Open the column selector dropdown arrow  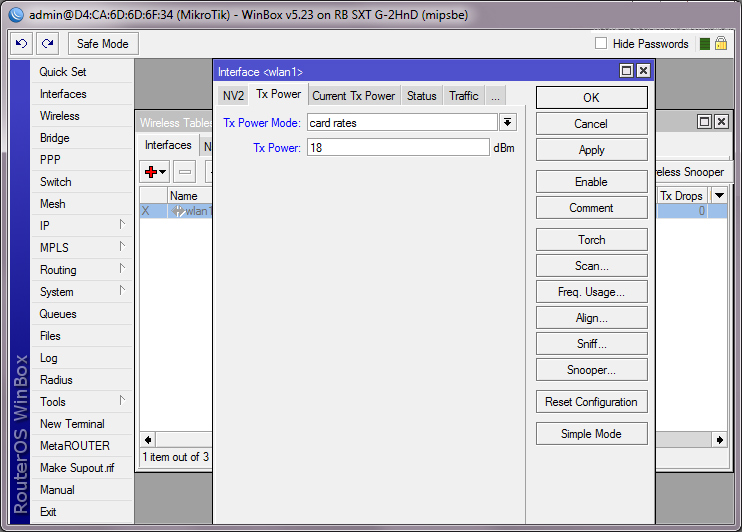pyautogui.click(x=718, y=196)
